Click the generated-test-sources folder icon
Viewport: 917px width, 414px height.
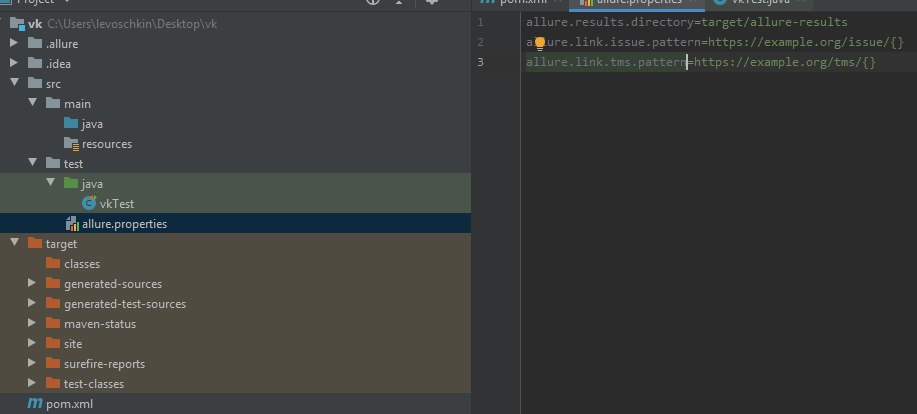pyautogui.click(x=53, y=303)
